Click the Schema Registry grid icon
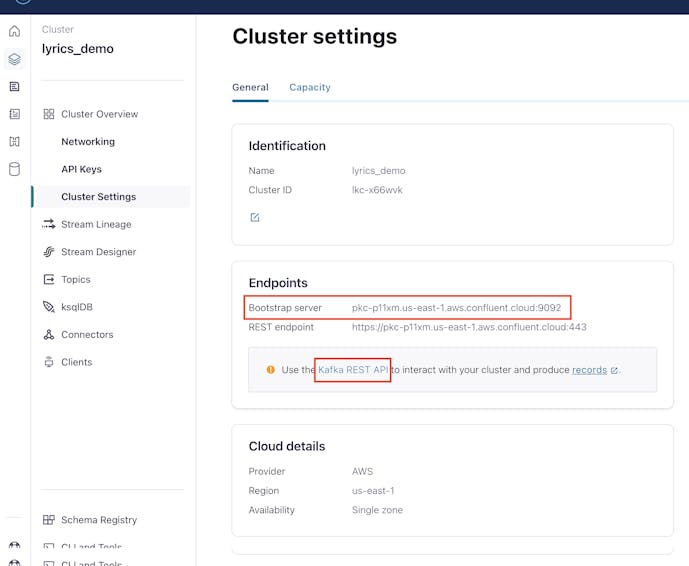Screen dimensions: 689x566 coord(49,520)
